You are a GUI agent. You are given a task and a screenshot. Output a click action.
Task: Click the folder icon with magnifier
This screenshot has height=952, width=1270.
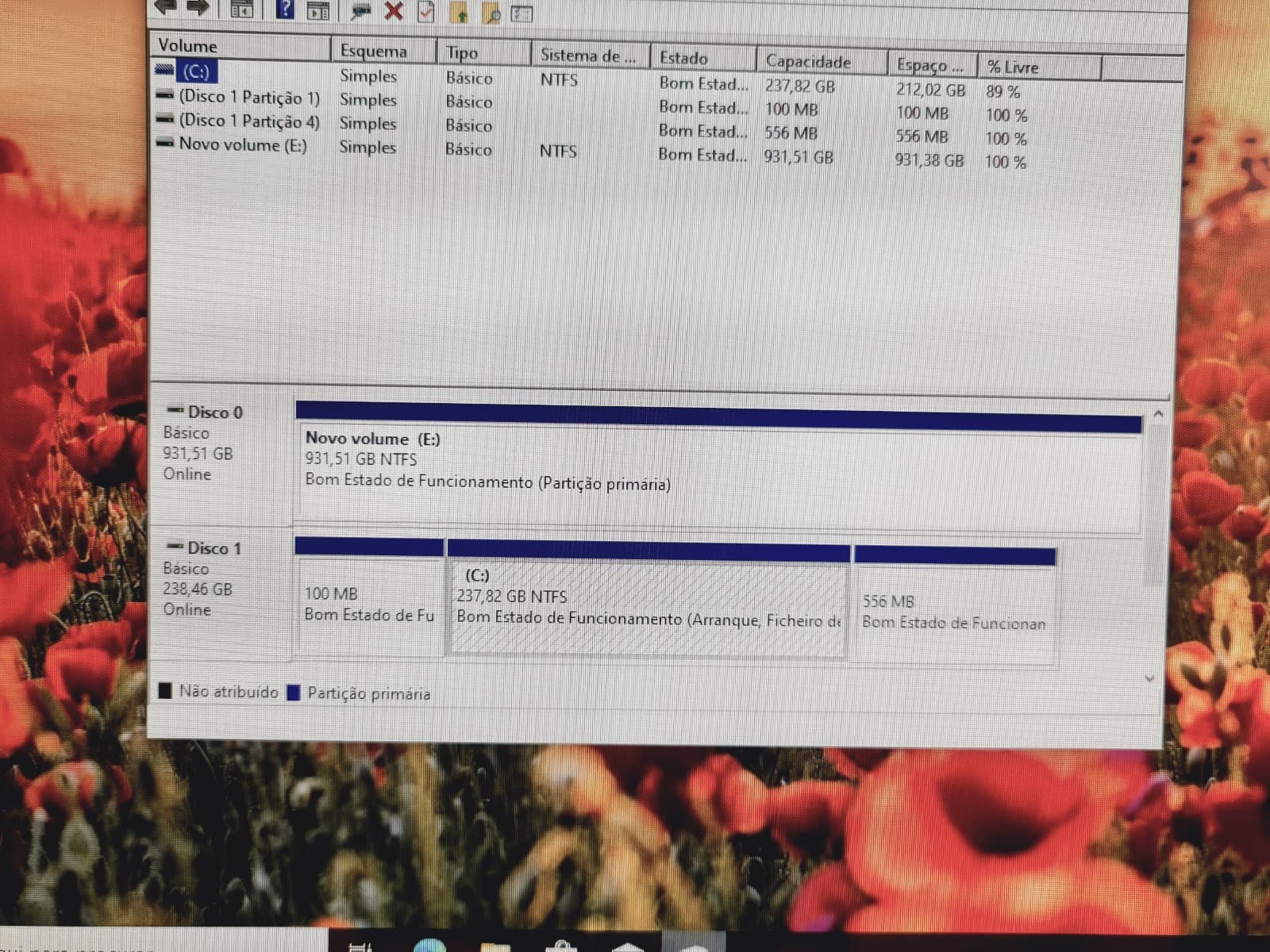pyautogui.click(x=491, y=13)
